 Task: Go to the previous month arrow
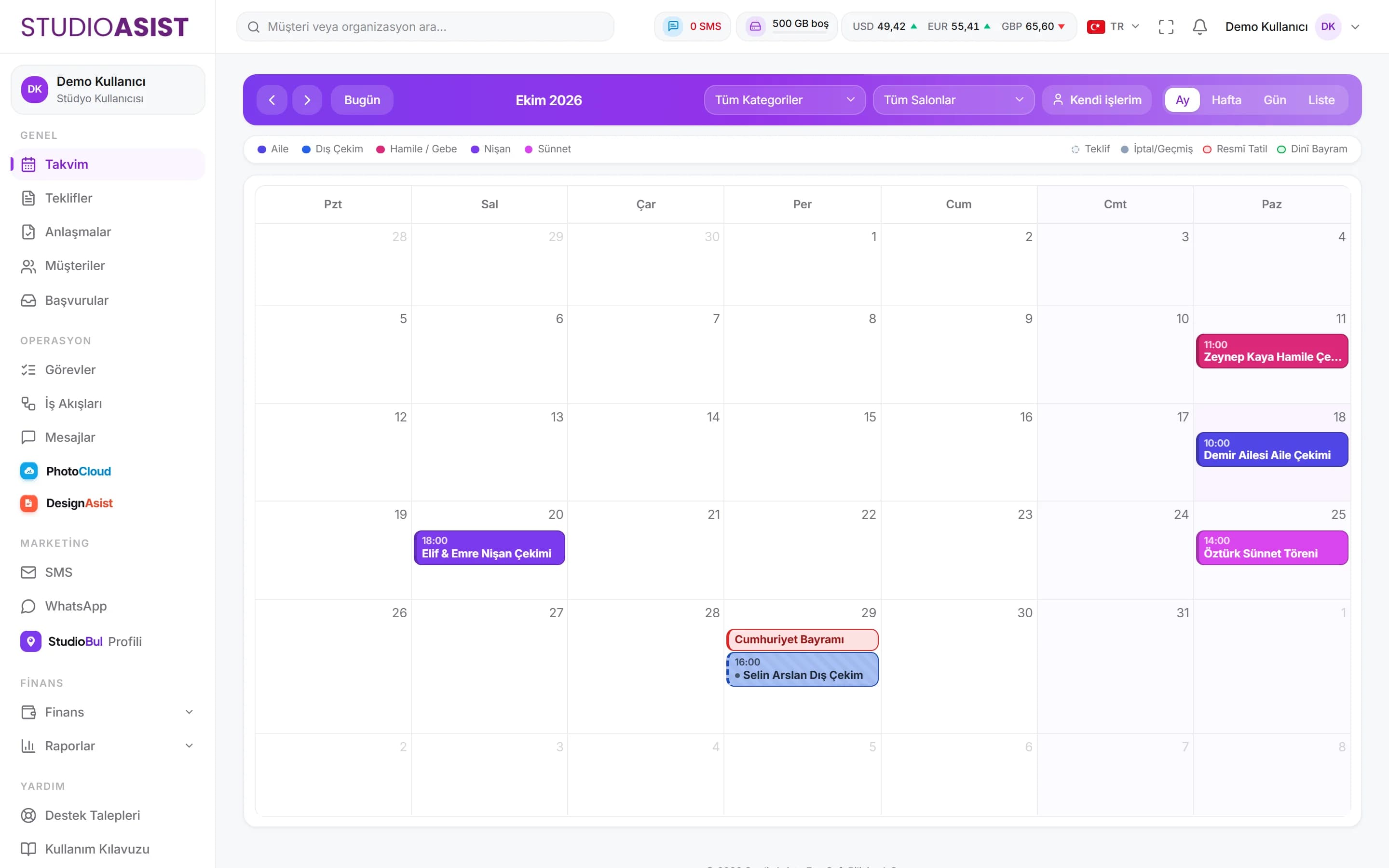272,100
